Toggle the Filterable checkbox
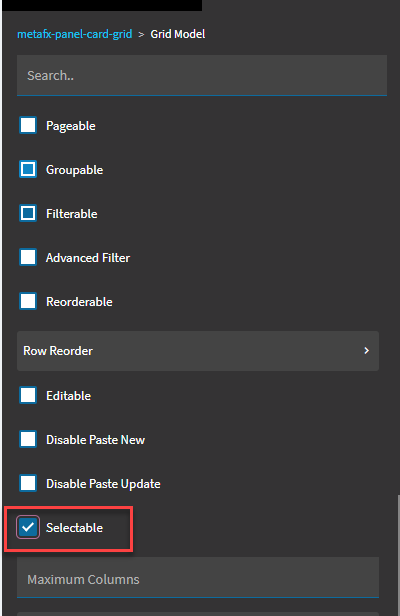The height and width of the screenshot is (616, 400). tap(28, 213)
